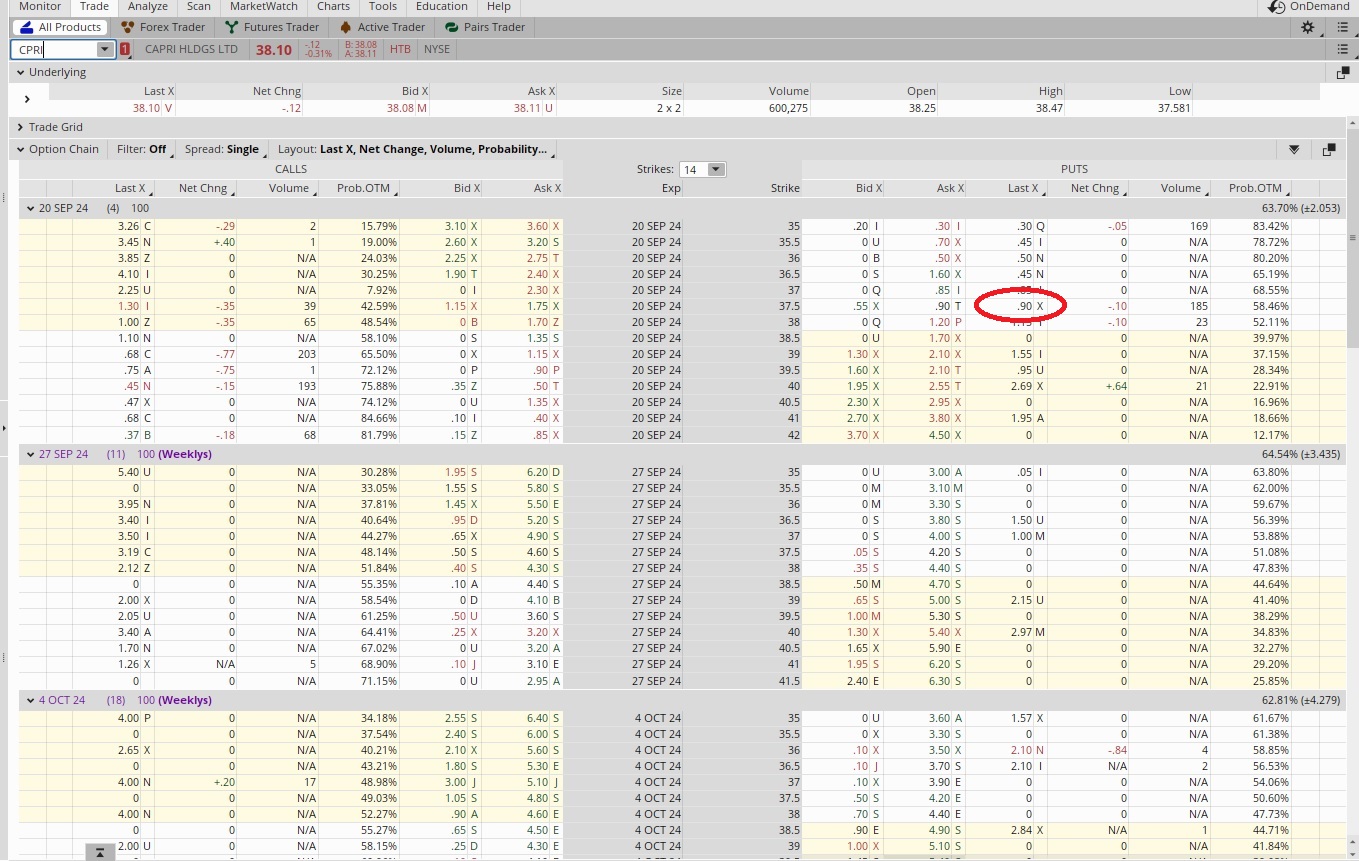This screenshot has width=1359, height=861.
Task: Click the Strike column header
Action: (785, 188)
